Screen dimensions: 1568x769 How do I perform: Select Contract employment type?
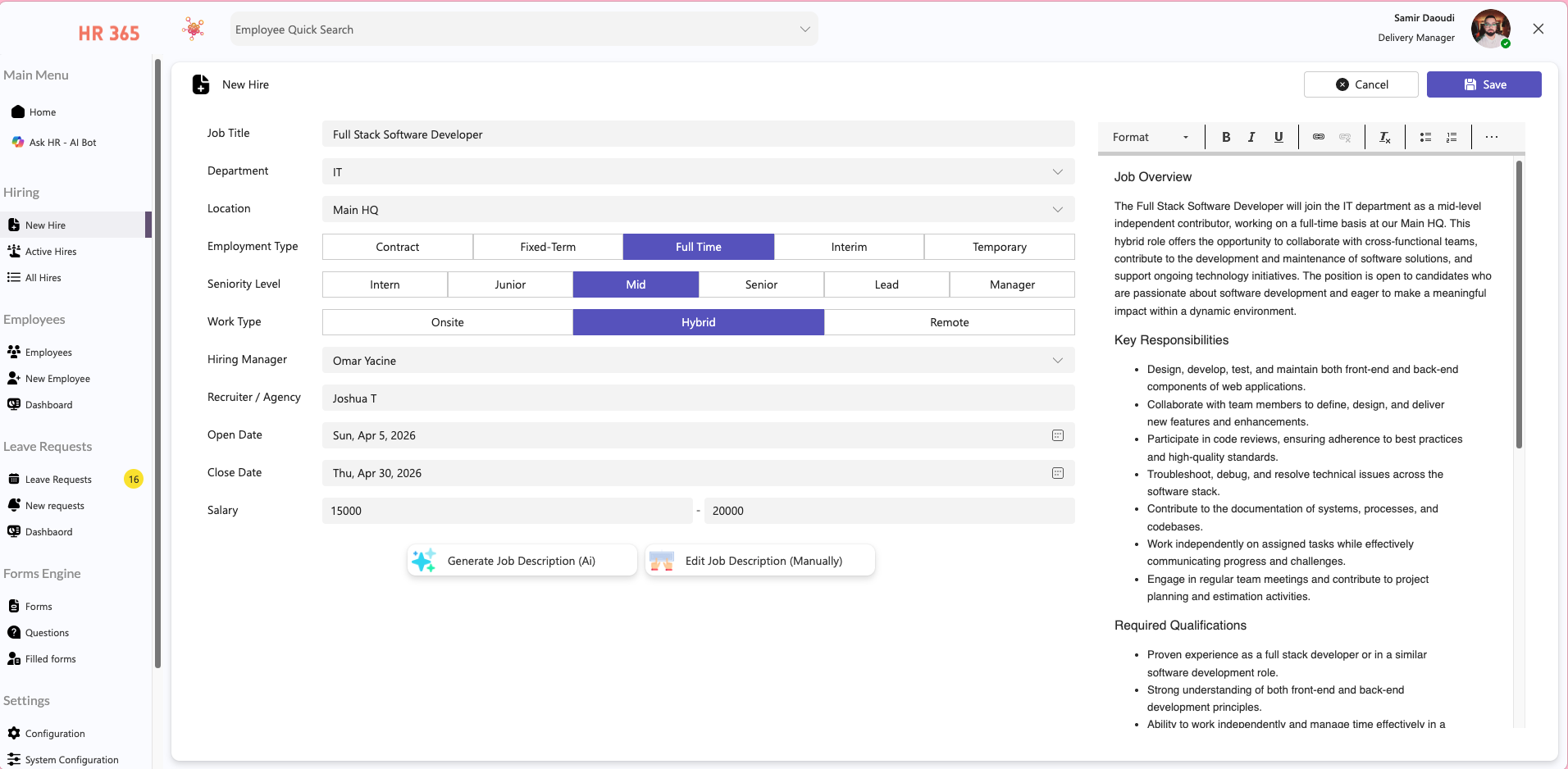[x=397, y=246]
